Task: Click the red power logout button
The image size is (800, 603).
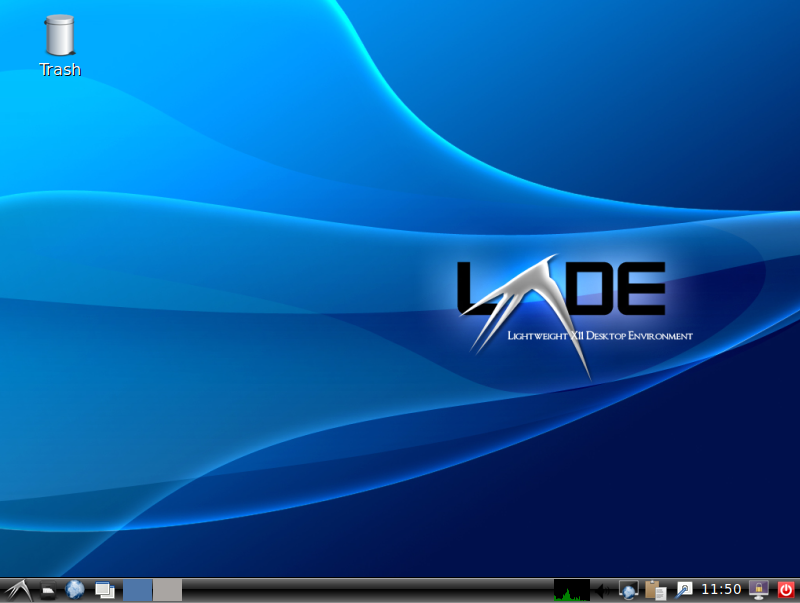Action: coord(786,590)
